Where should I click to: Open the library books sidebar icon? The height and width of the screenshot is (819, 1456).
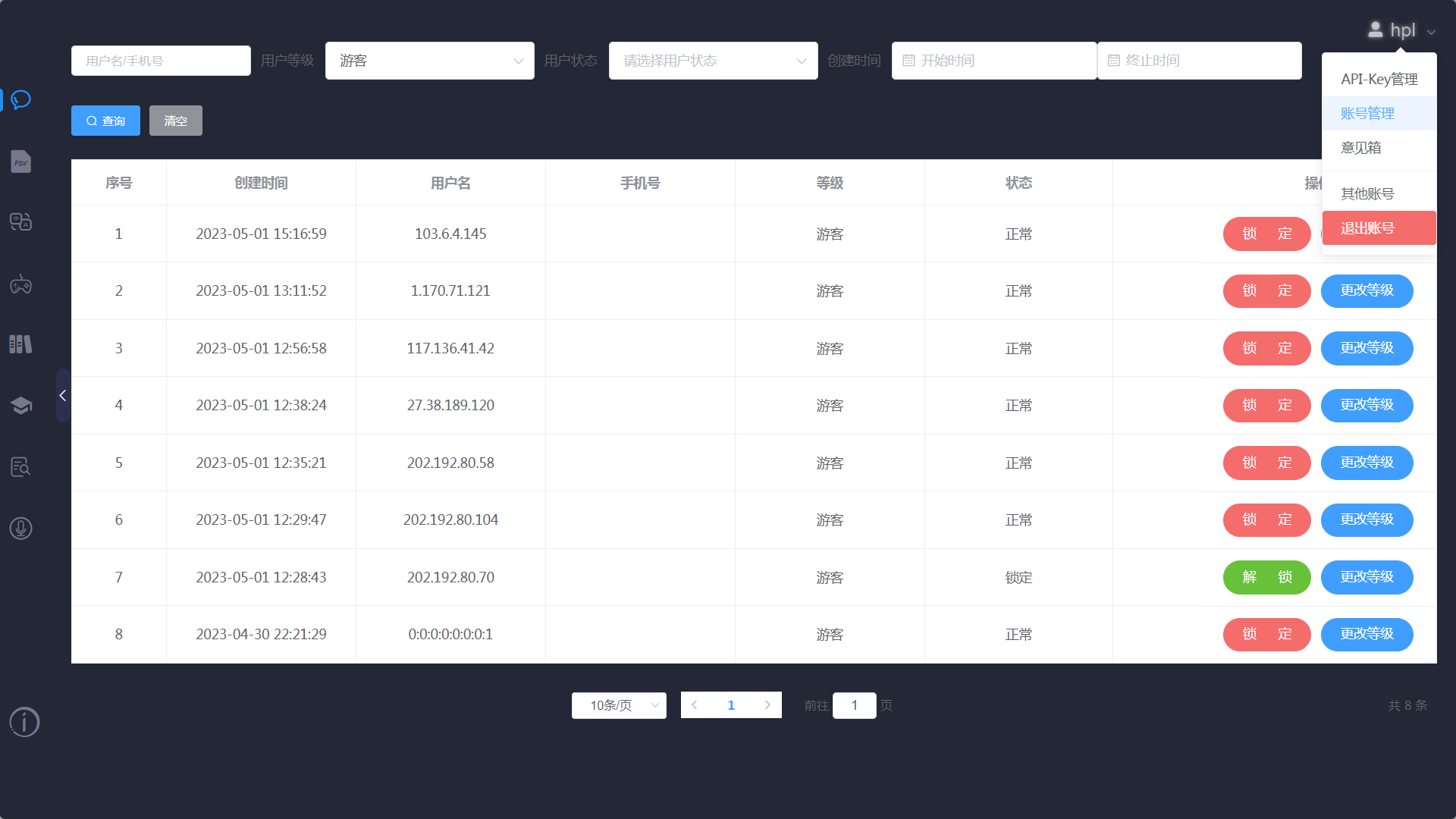pos(21,344)
